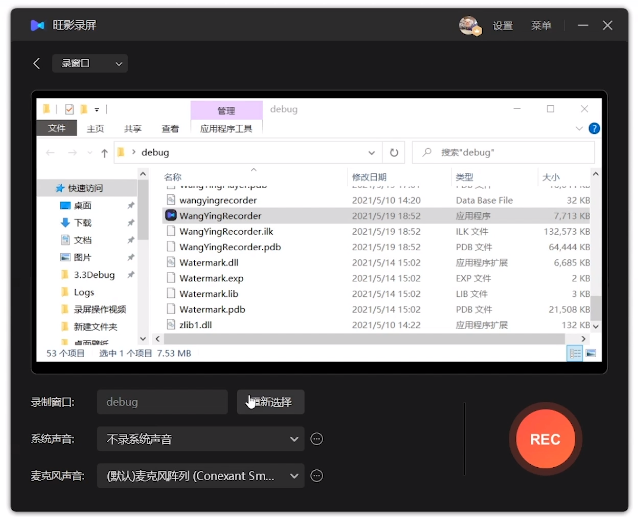Select 快速访问 in navigation pane
This screenshot has width=638, height=524.
[x=85, y=188]
